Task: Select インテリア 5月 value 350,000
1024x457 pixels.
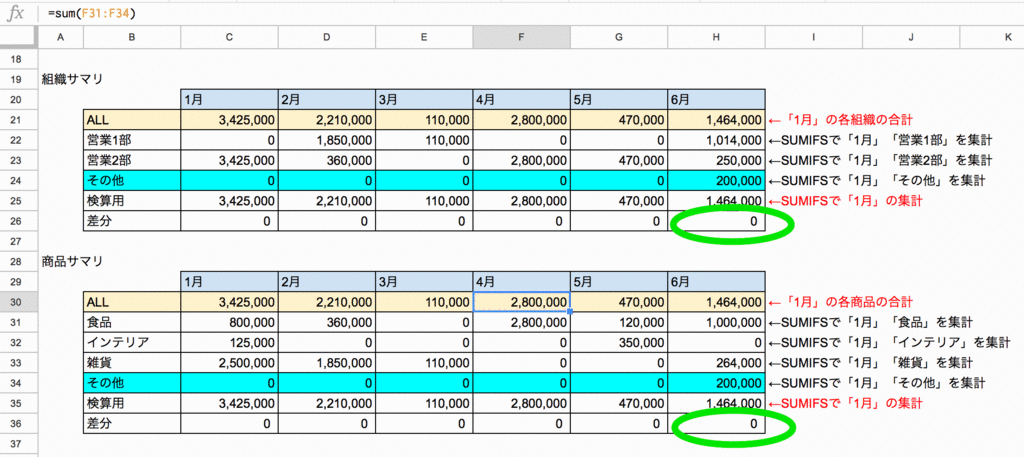Action: 618,343
